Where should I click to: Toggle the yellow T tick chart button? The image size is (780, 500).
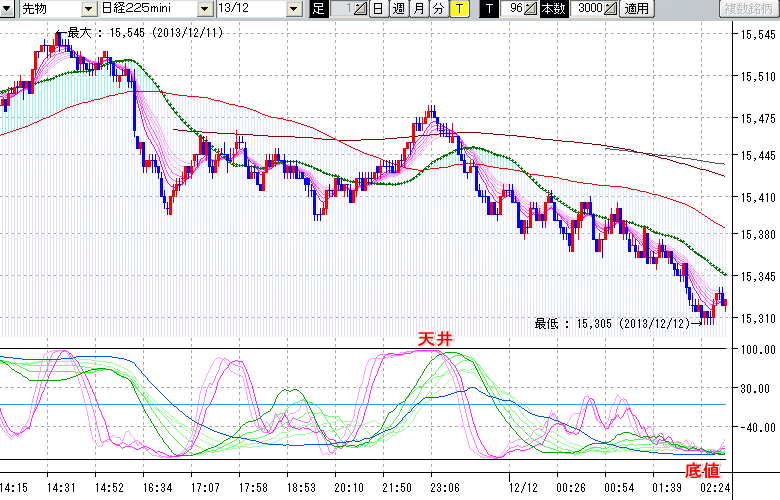pyautogui.click(x=458, y=9)
